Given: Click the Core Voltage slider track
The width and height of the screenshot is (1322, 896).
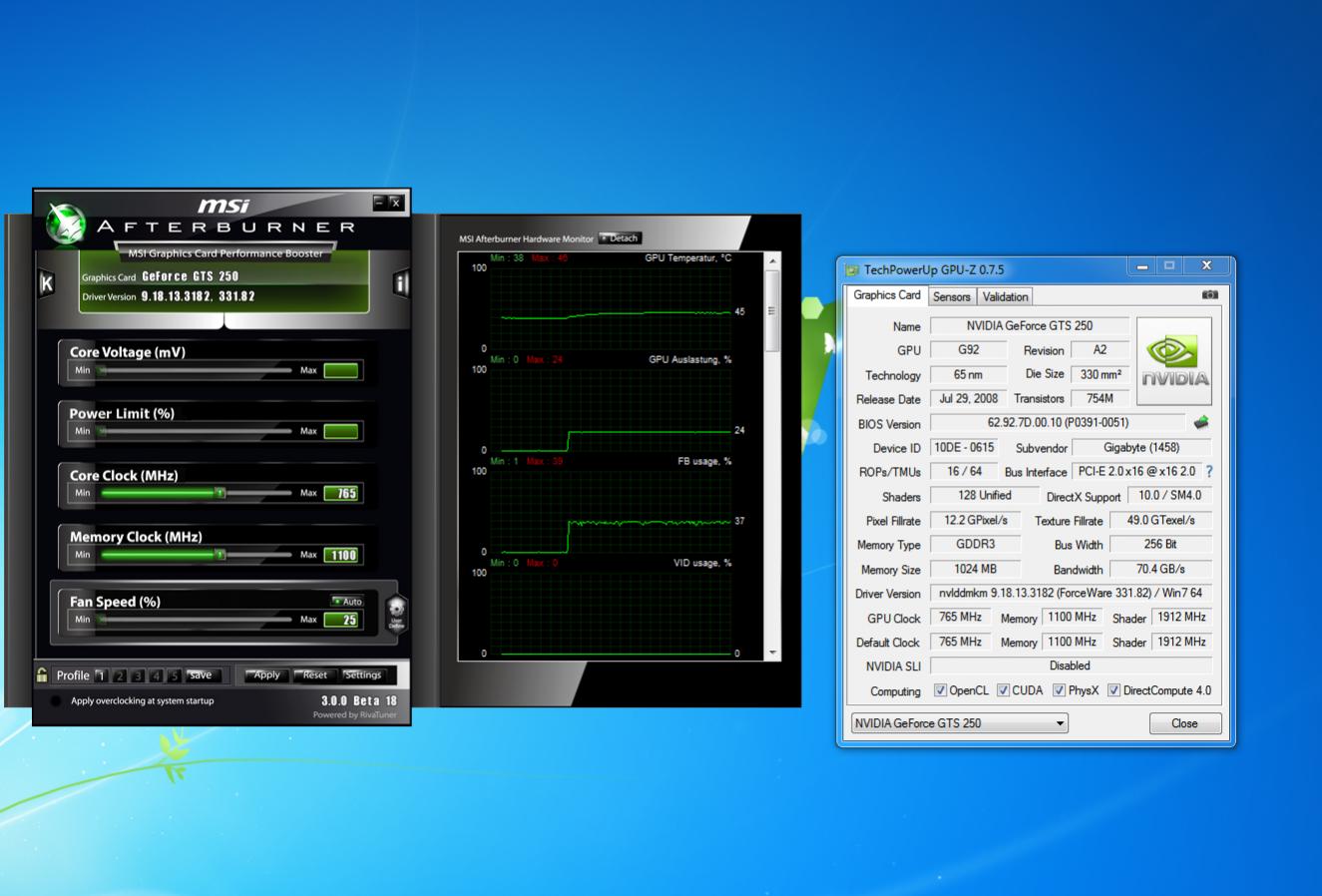Looking at the screenshot, I should coord(196,370).
